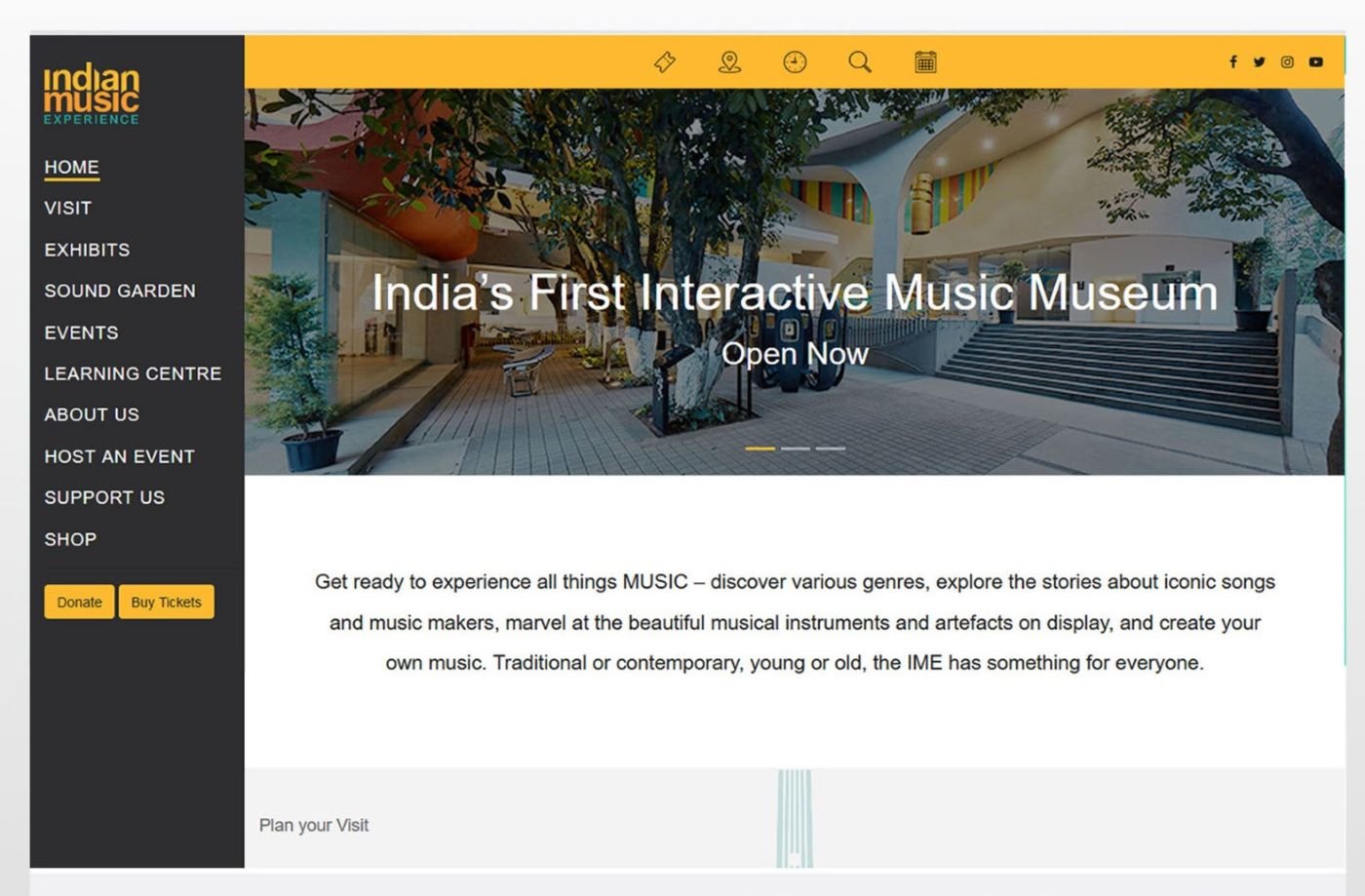Click the calendar icon in top bar
Viewport: 1365px width, 896px height.
click(925, 62)
